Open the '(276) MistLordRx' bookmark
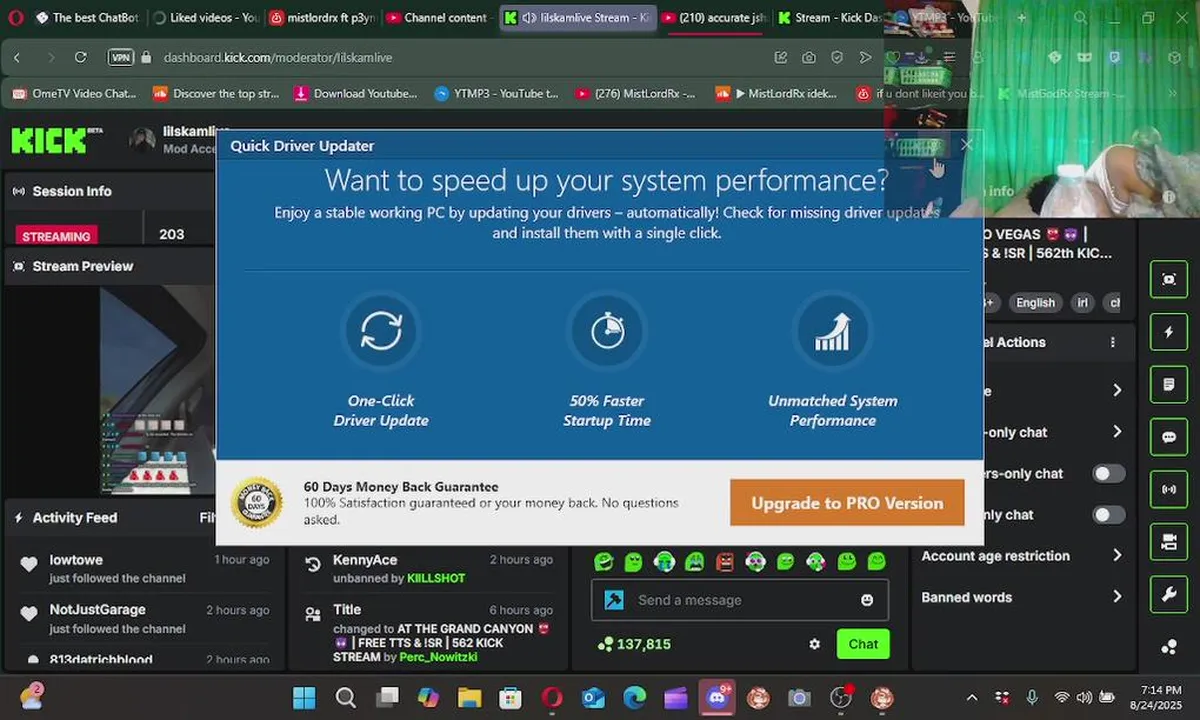The height and width of the screenshot is (720, 1200). (x=636, y=94)
